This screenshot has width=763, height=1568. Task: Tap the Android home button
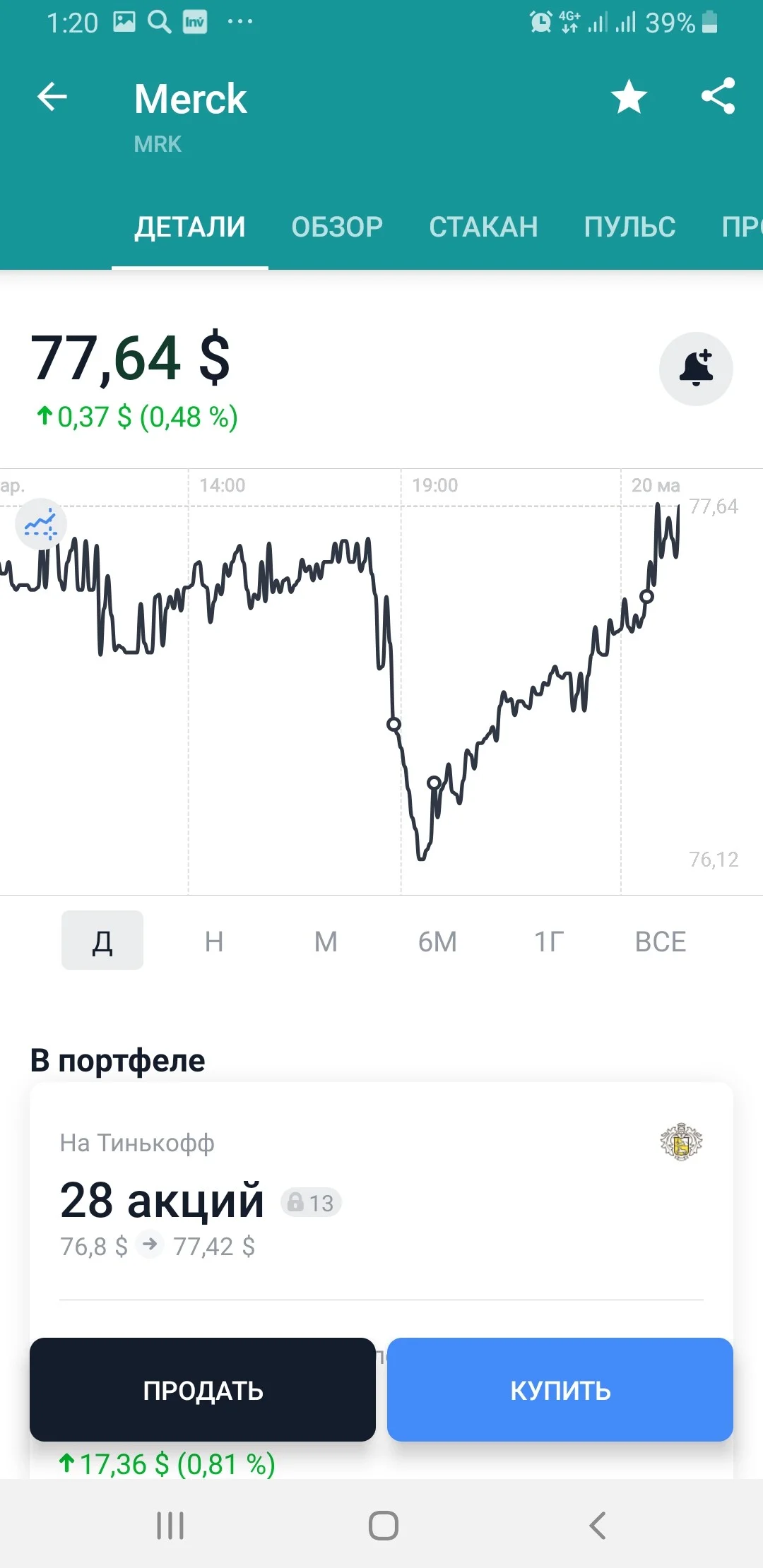[x=383, y=1526]
